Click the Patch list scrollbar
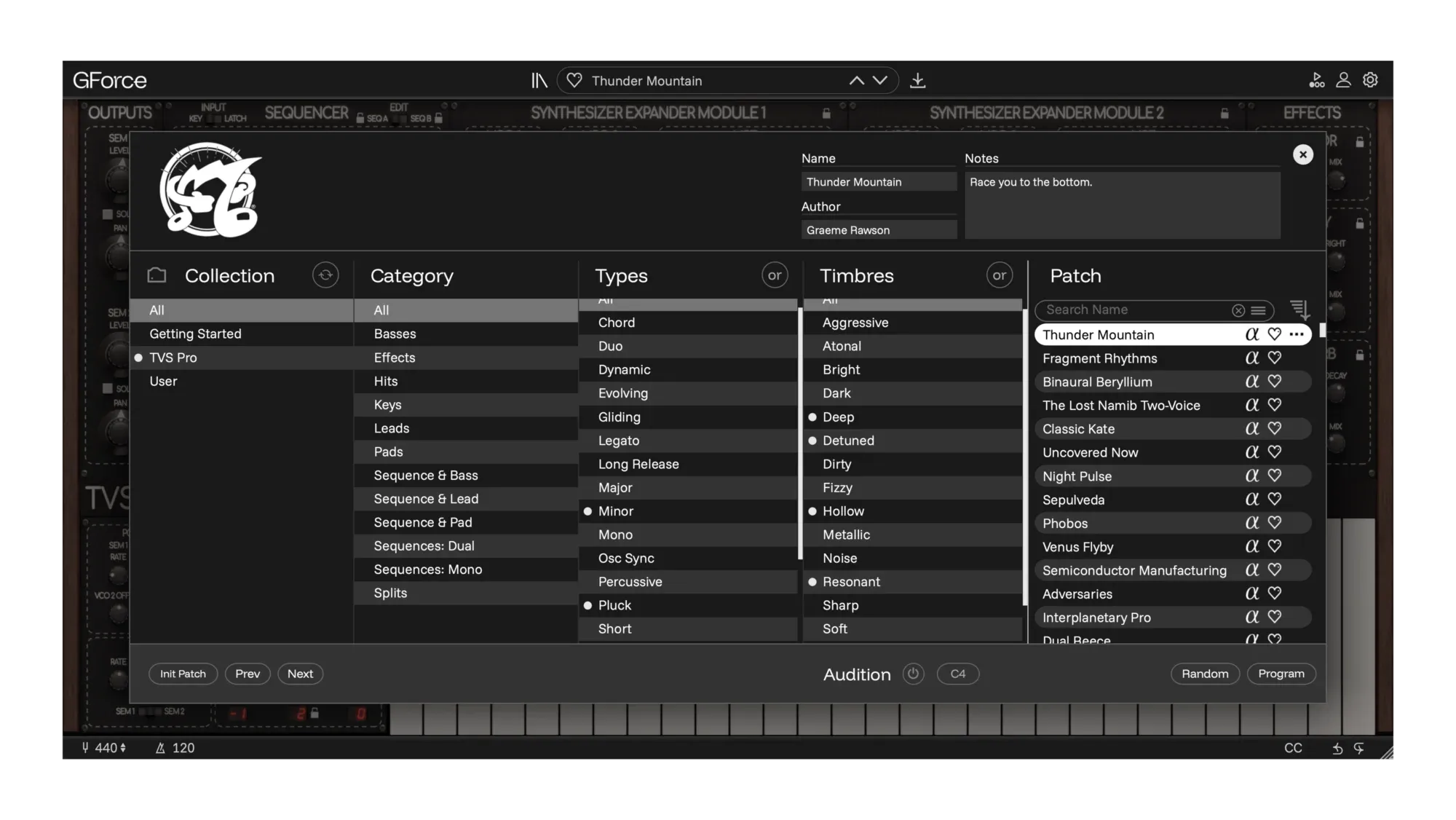Screen dimensions: 1456x820 1322,329
